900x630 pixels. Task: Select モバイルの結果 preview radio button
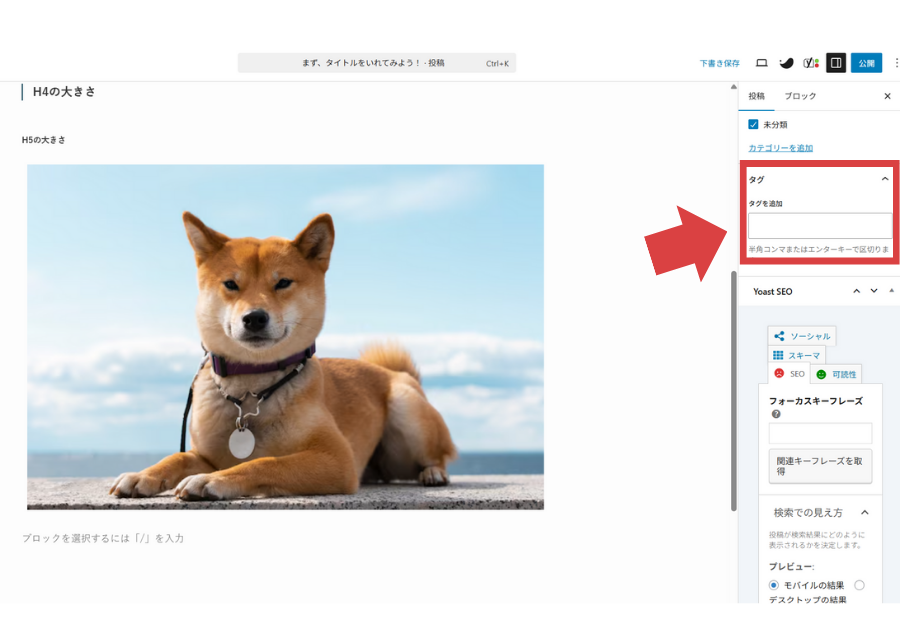pyautogui.click(x=774, y=585)
